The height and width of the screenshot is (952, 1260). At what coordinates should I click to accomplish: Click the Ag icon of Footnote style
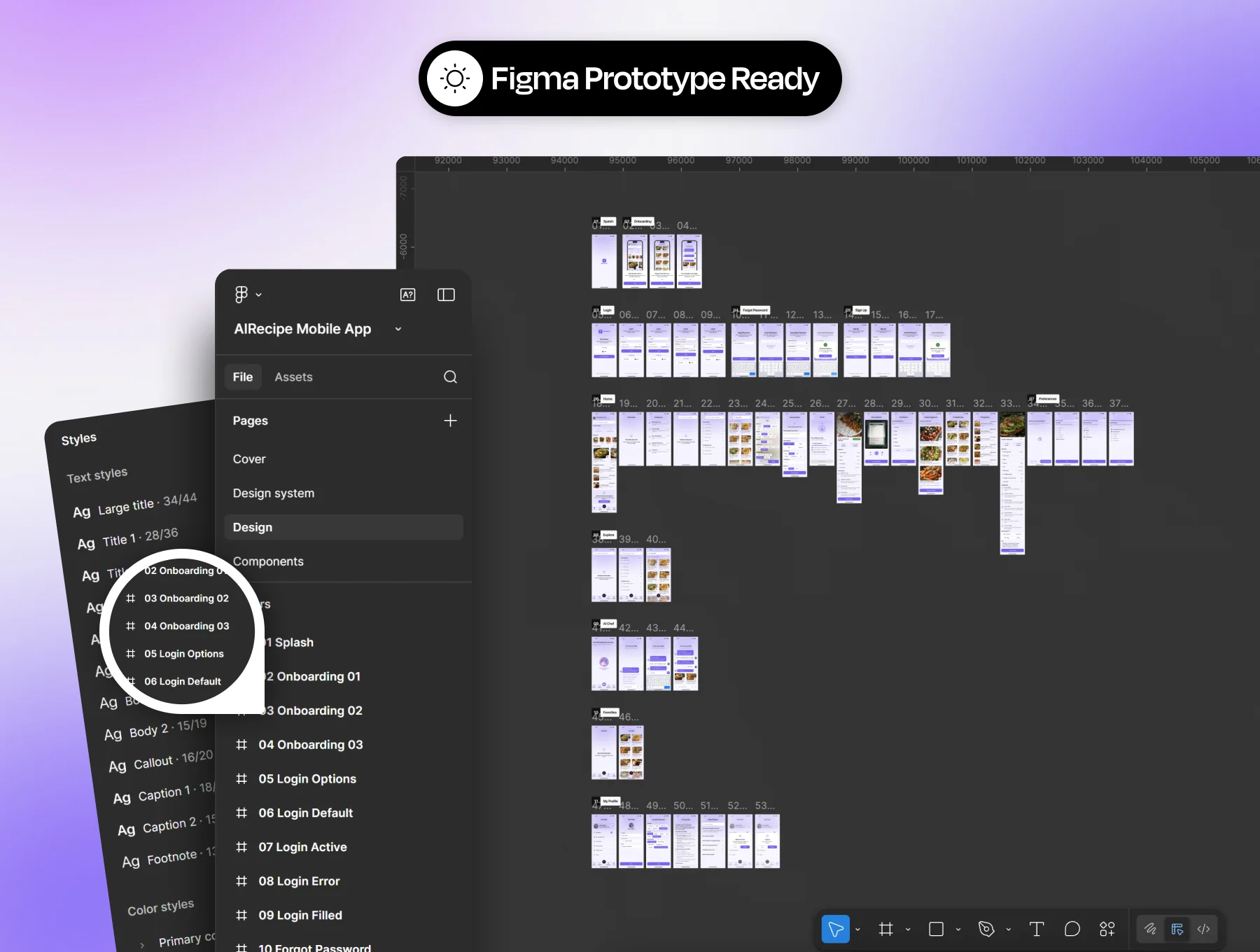pos(131,862)
